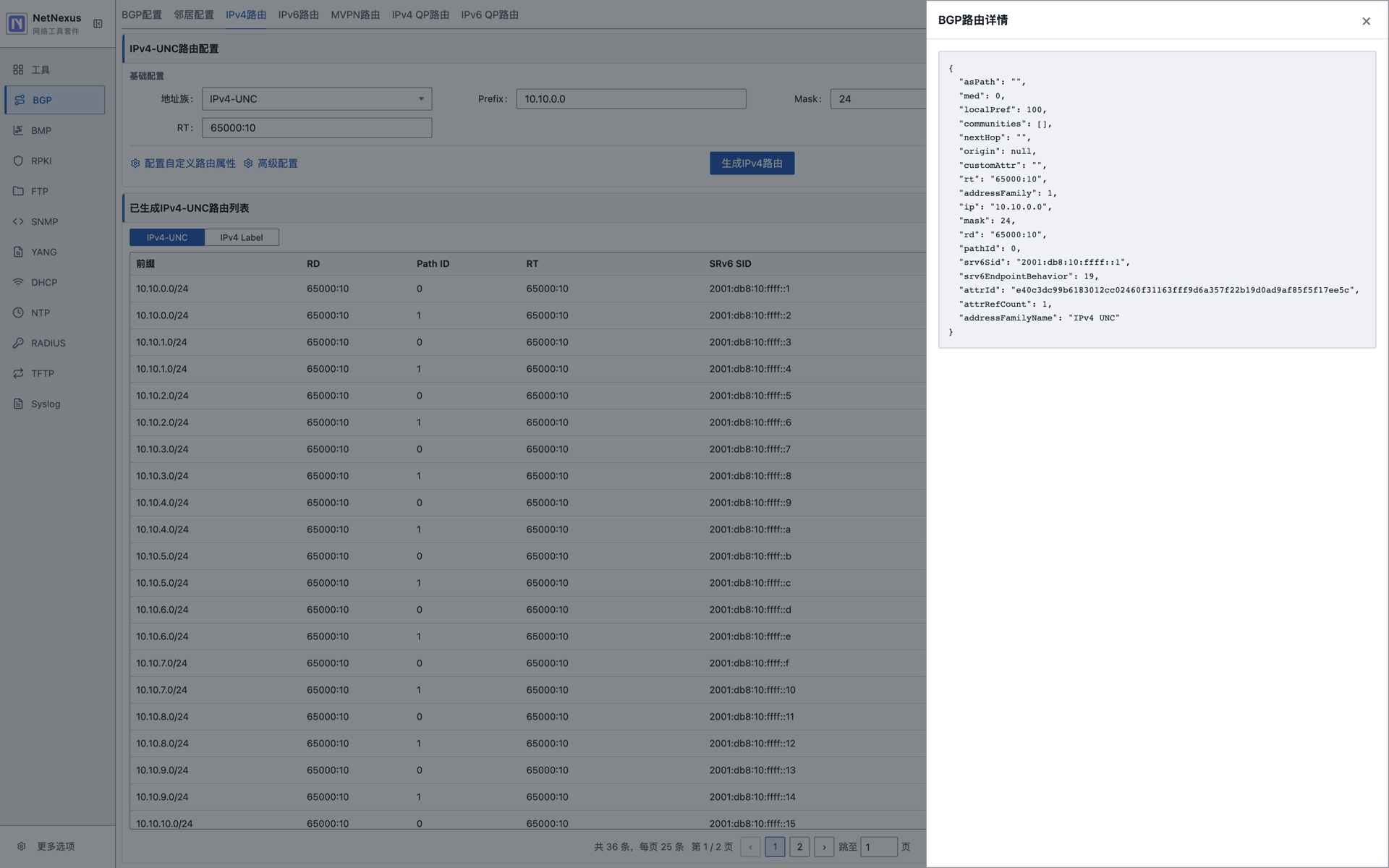Select the IPv4 Label list toggle
The image size is (1389, 868).
[x=242, y=237]
